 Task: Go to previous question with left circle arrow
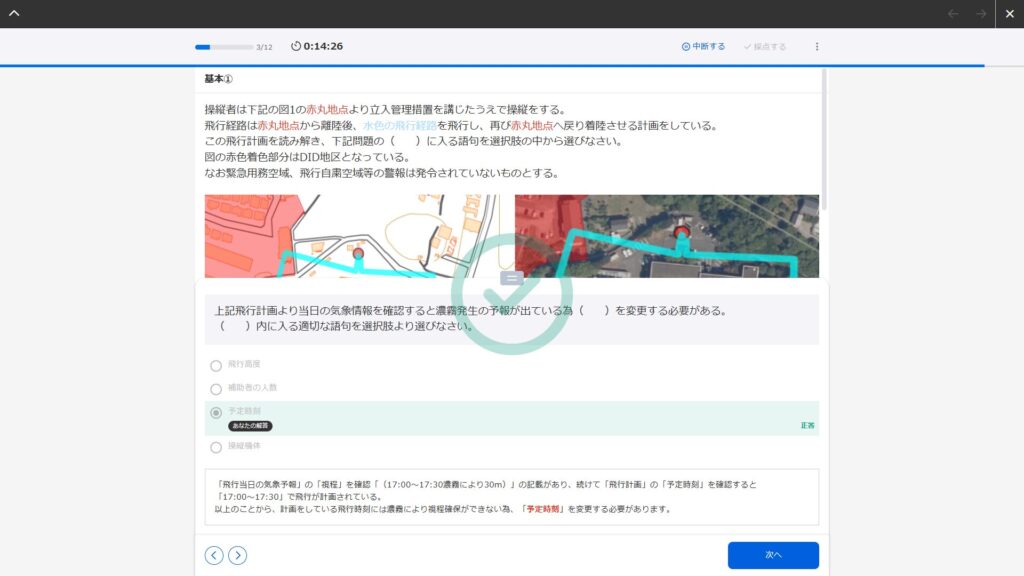pos(214,555)
